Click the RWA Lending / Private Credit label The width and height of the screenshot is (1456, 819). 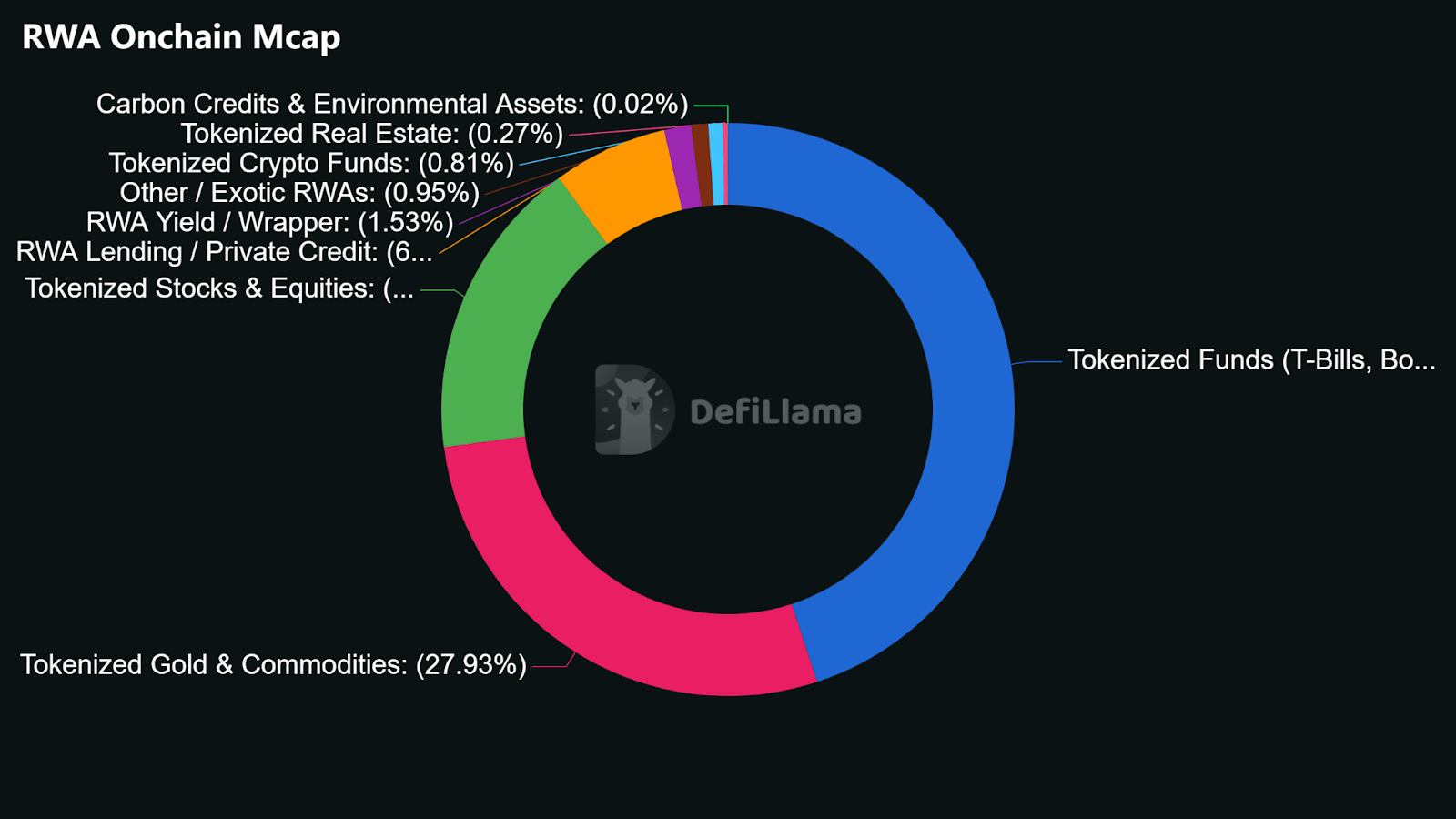coord(224,252)
